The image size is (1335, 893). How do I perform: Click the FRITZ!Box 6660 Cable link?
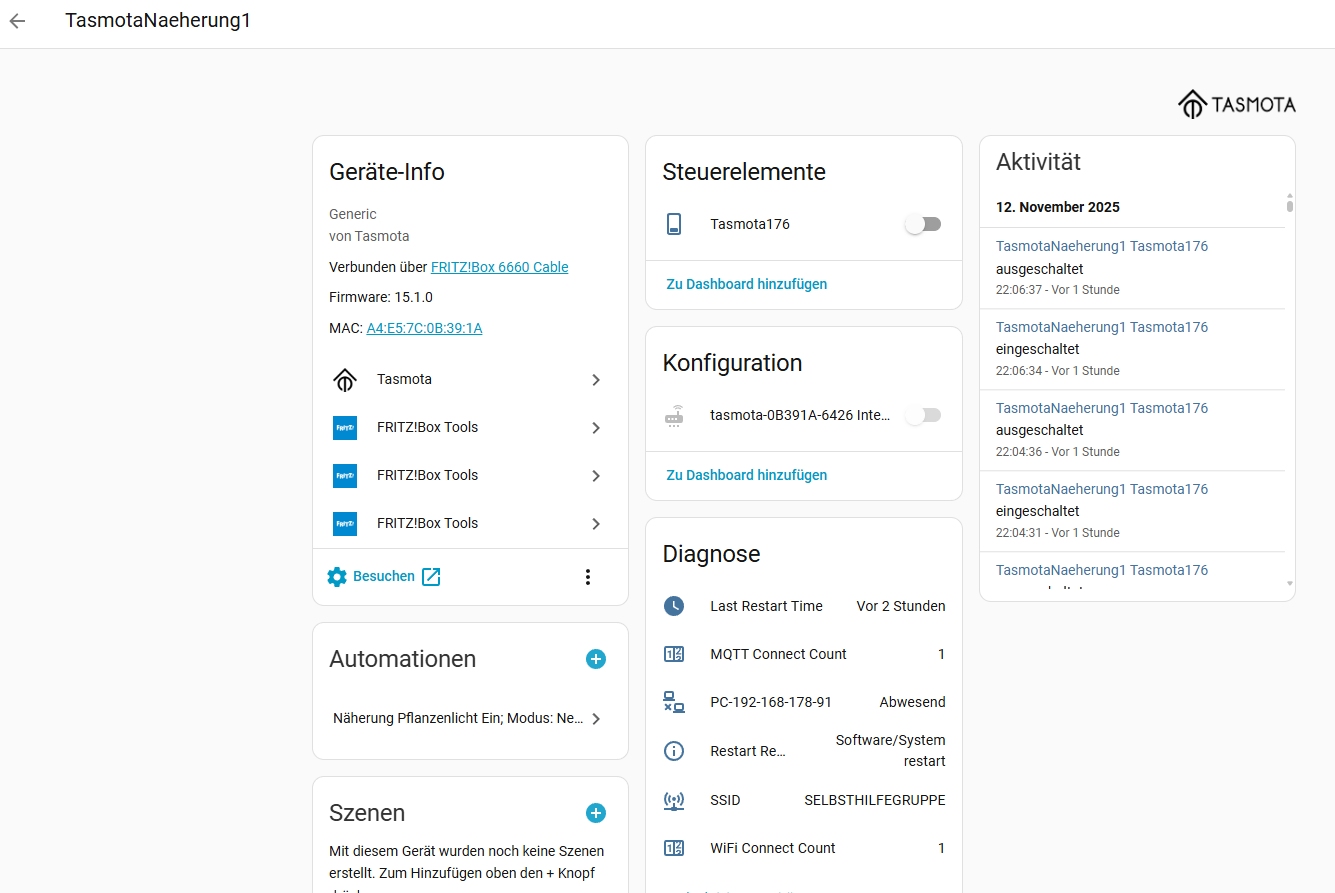point(499,267)
